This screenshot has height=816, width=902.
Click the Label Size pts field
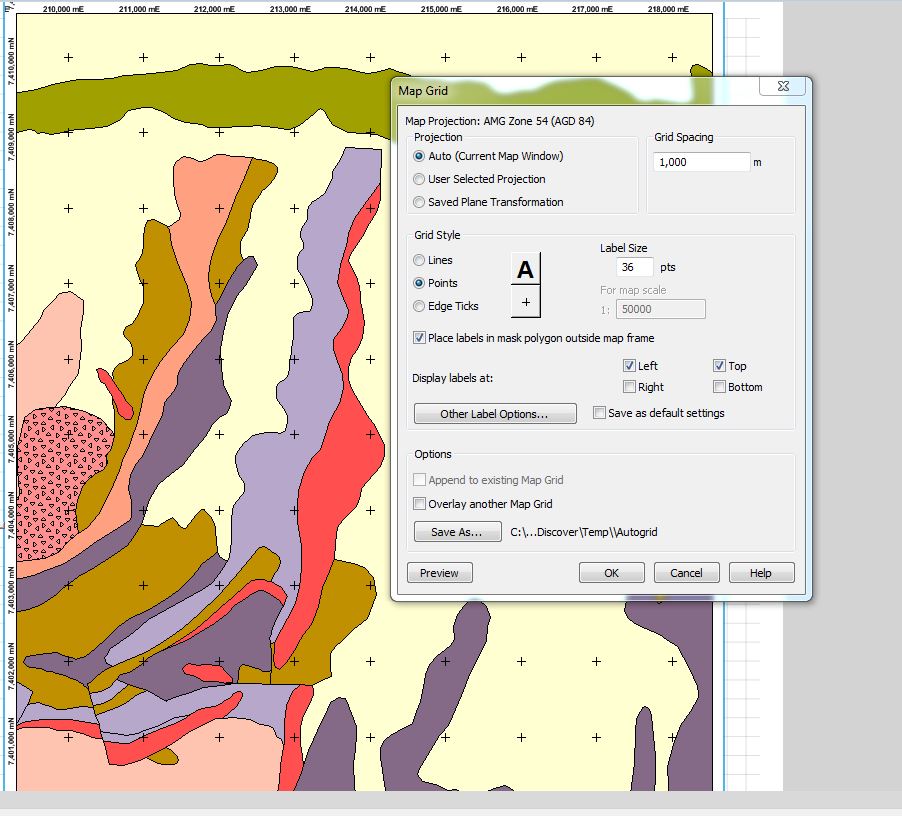635,267
